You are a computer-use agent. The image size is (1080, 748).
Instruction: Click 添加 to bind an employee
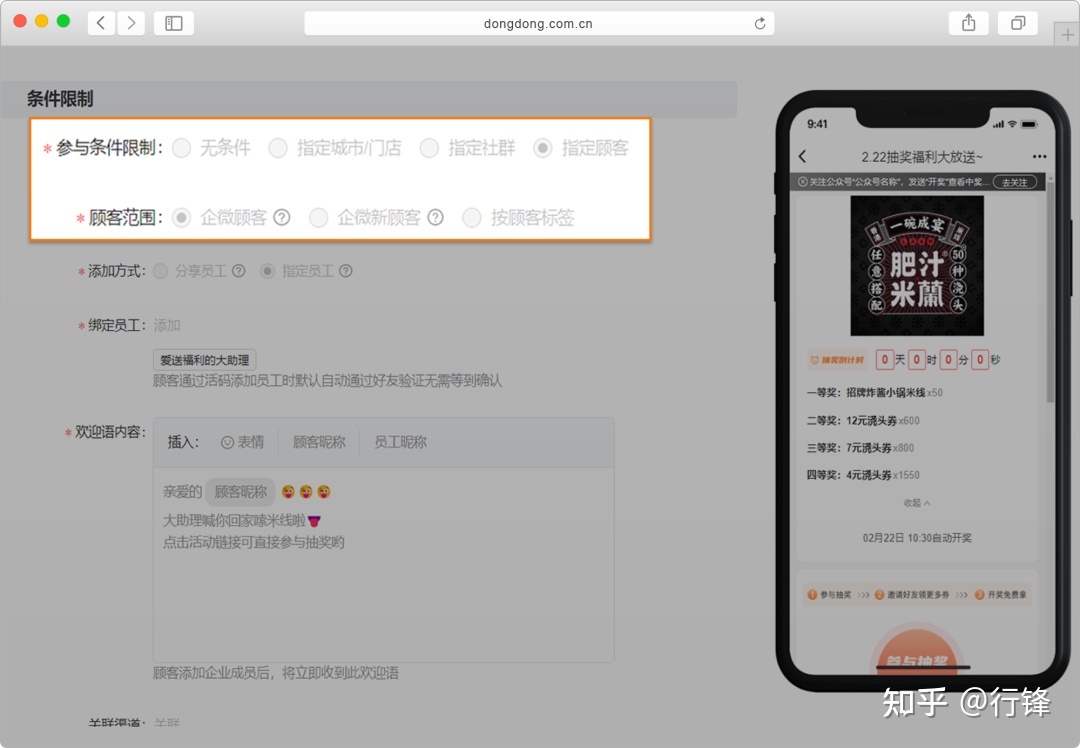click(x=167, y=326)
